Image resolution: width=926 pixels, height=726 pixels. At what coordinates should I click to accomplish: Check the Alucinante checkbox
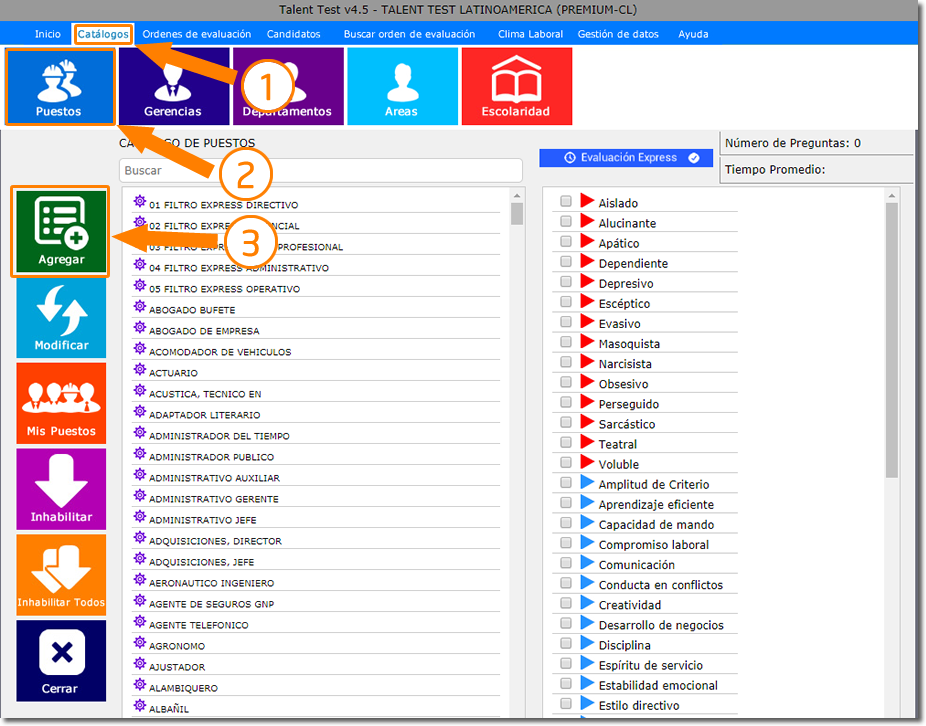click(x=566, y=222)
